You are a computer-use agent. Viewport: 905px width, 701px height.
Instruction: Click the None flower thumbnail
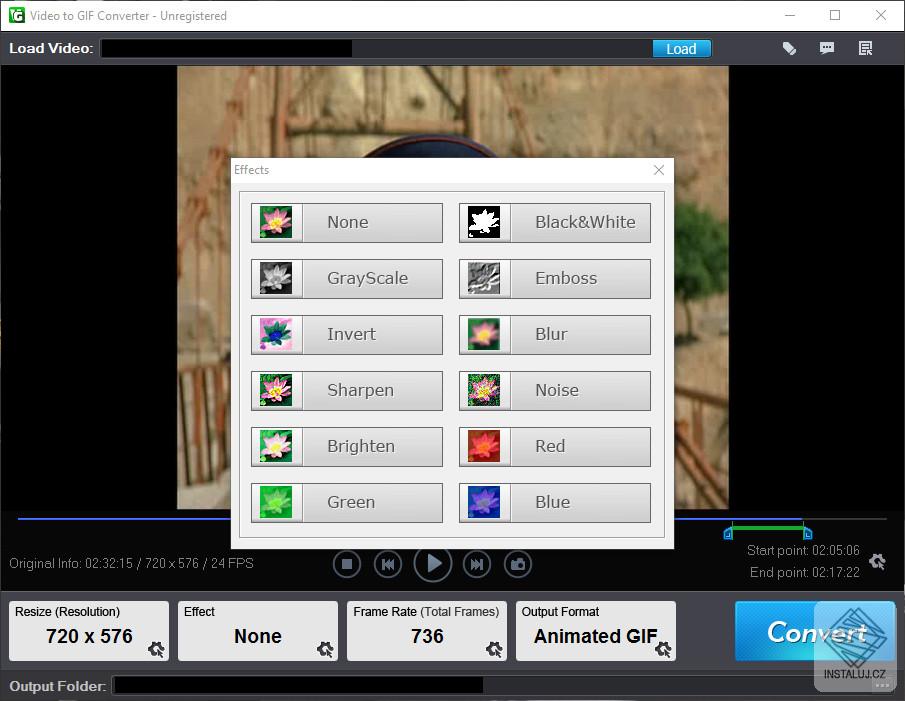[276, 222]
